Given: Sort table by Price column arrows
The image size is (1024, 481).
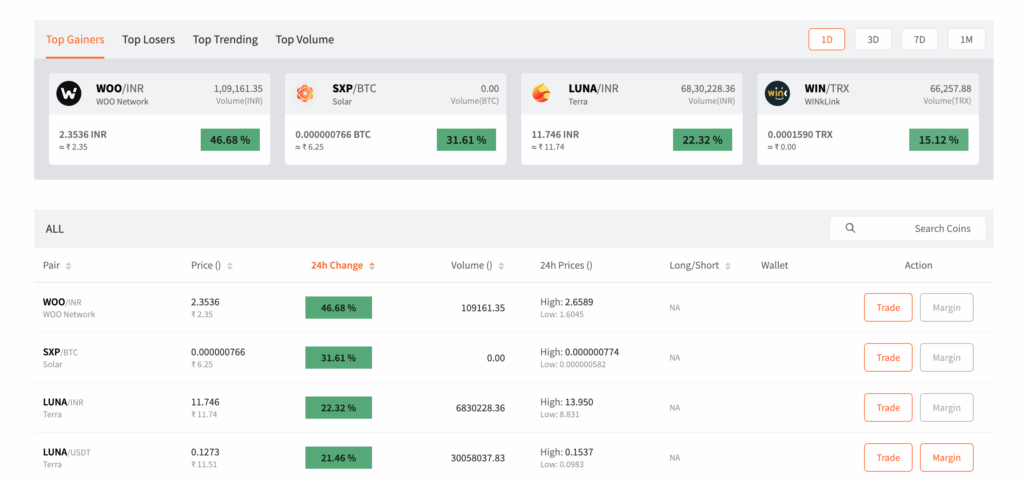Looking at the screenshot, I should (x=229, y=266).
